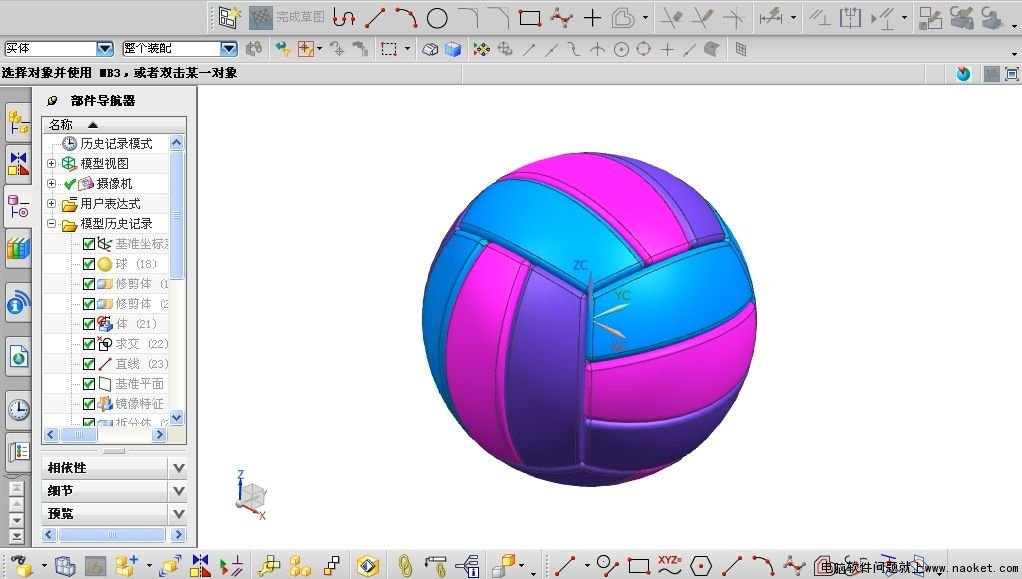
Task: Click the pin icon beside 部件导航器
Action: [52, 101]
